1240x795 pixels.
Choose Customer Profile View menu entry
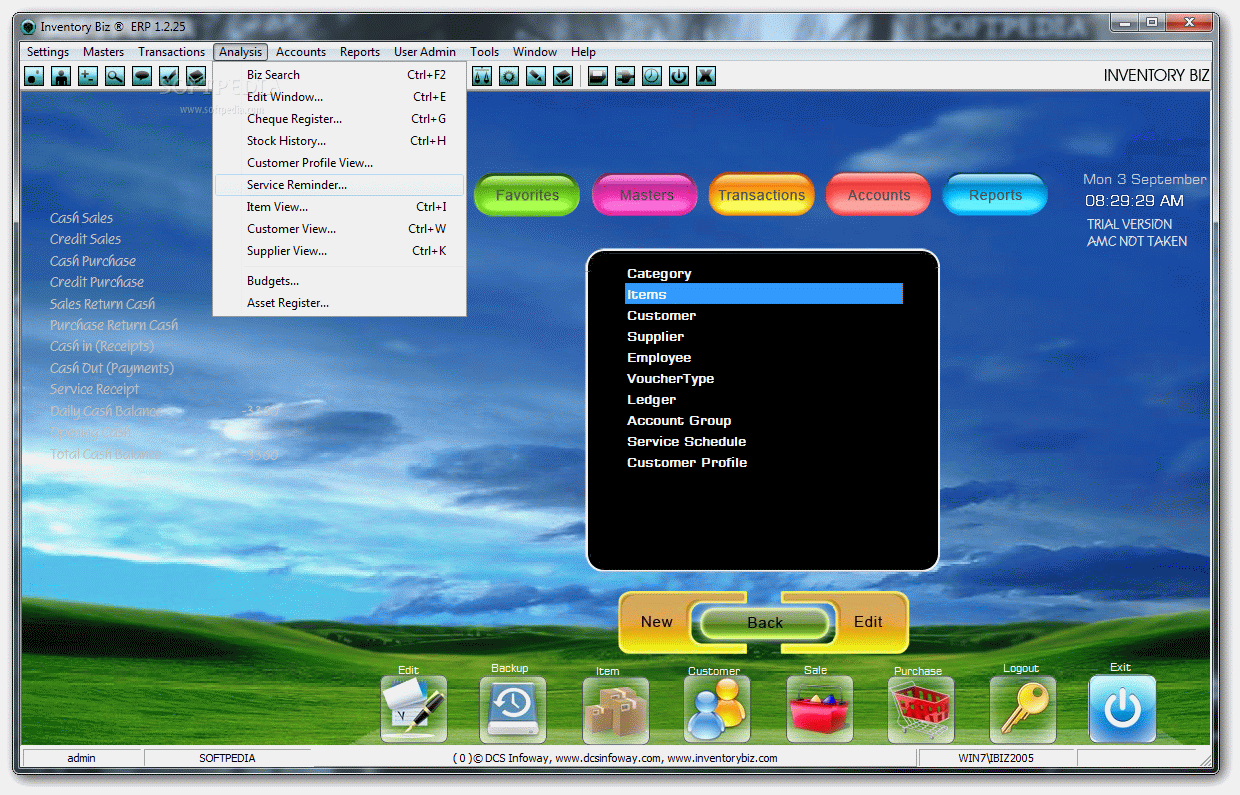[339, 163]
